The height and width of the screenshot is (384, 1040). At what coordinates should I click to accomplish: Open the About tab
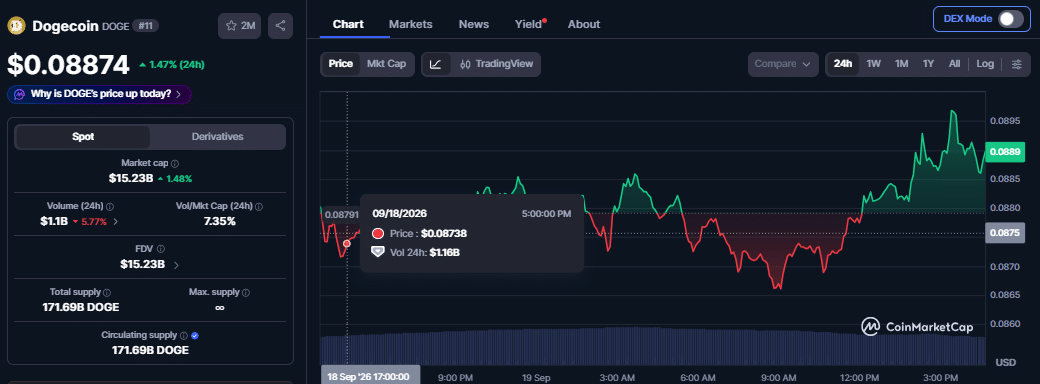click(x=584, y=25)
